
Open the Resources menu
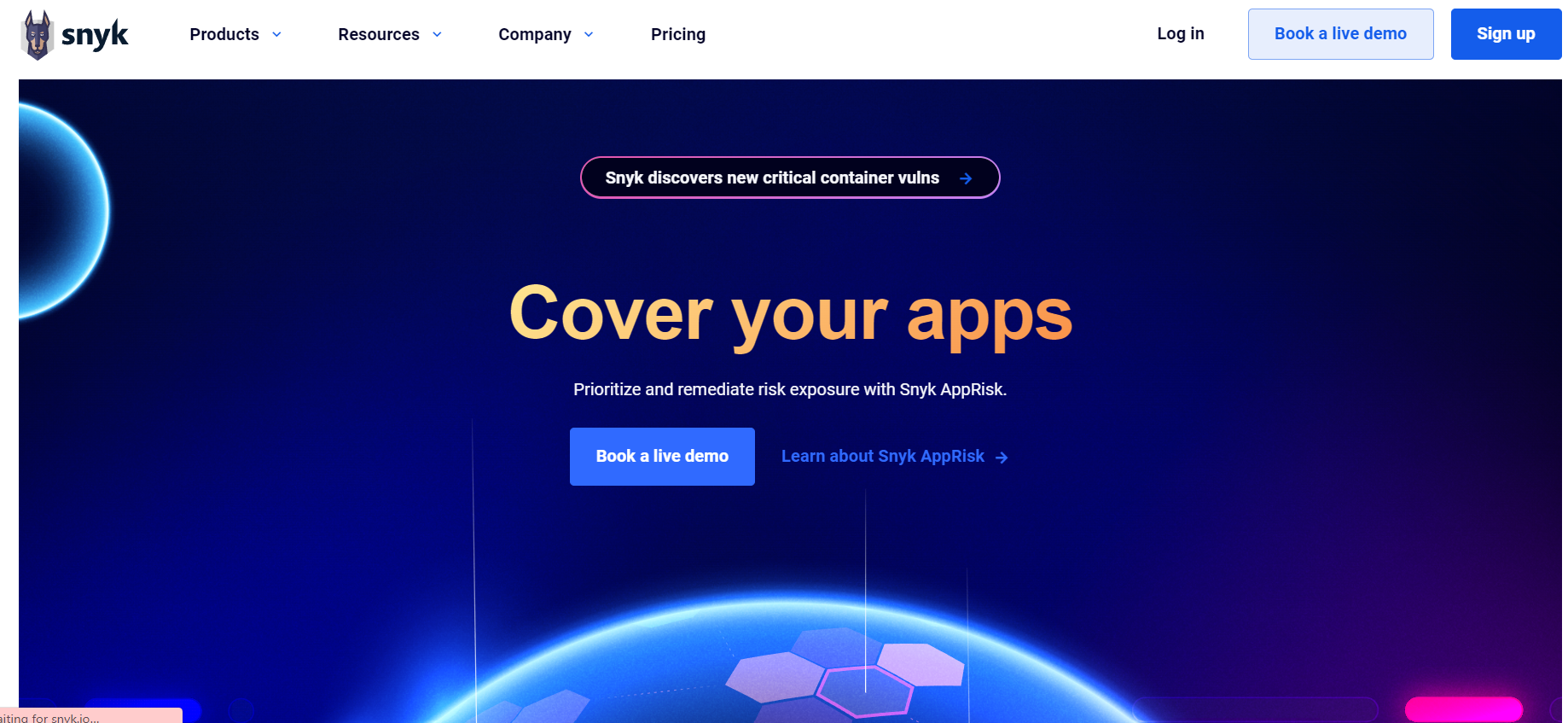pyautogui.click(x=379, y=34)
